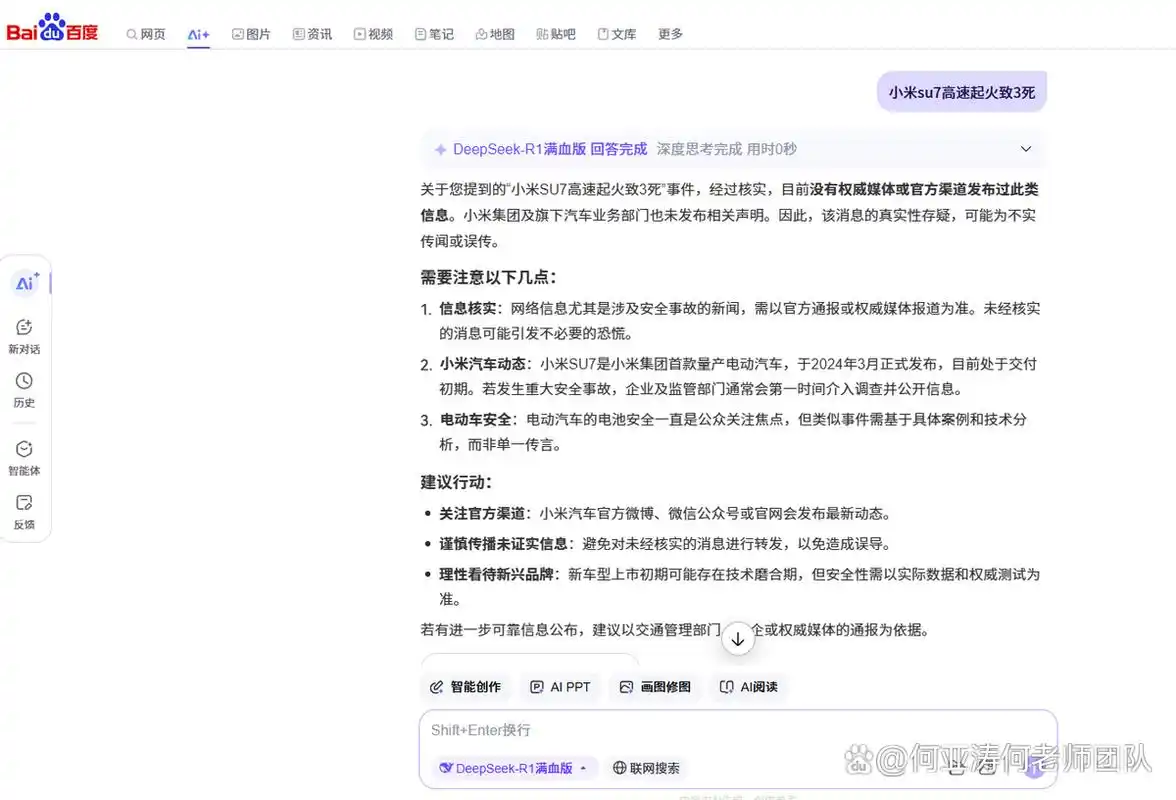Switch to the 视频 video tab
Image resolution: width=1176 pixels, height=800 pixels.
tap(373, 33)
